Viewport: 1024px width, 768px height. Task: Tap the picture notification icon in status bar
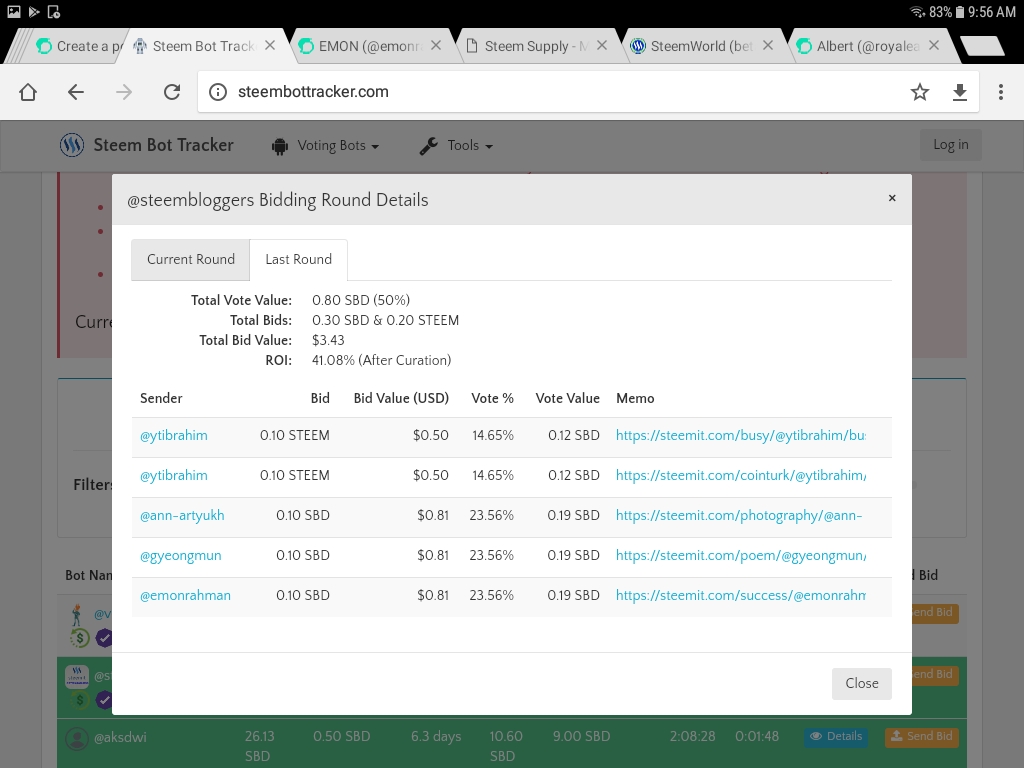pos(14,12)
